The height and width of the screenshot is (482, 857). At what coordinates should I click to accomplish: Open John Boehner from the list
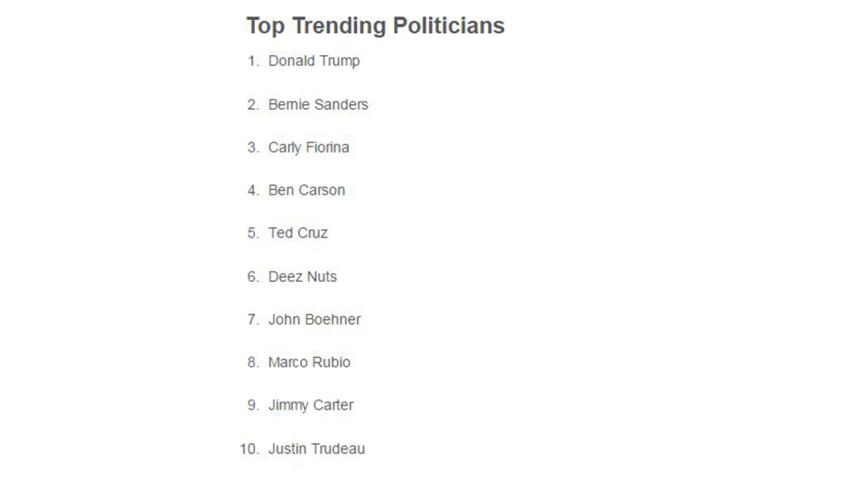pyautogui.click(x=314, y=319)
